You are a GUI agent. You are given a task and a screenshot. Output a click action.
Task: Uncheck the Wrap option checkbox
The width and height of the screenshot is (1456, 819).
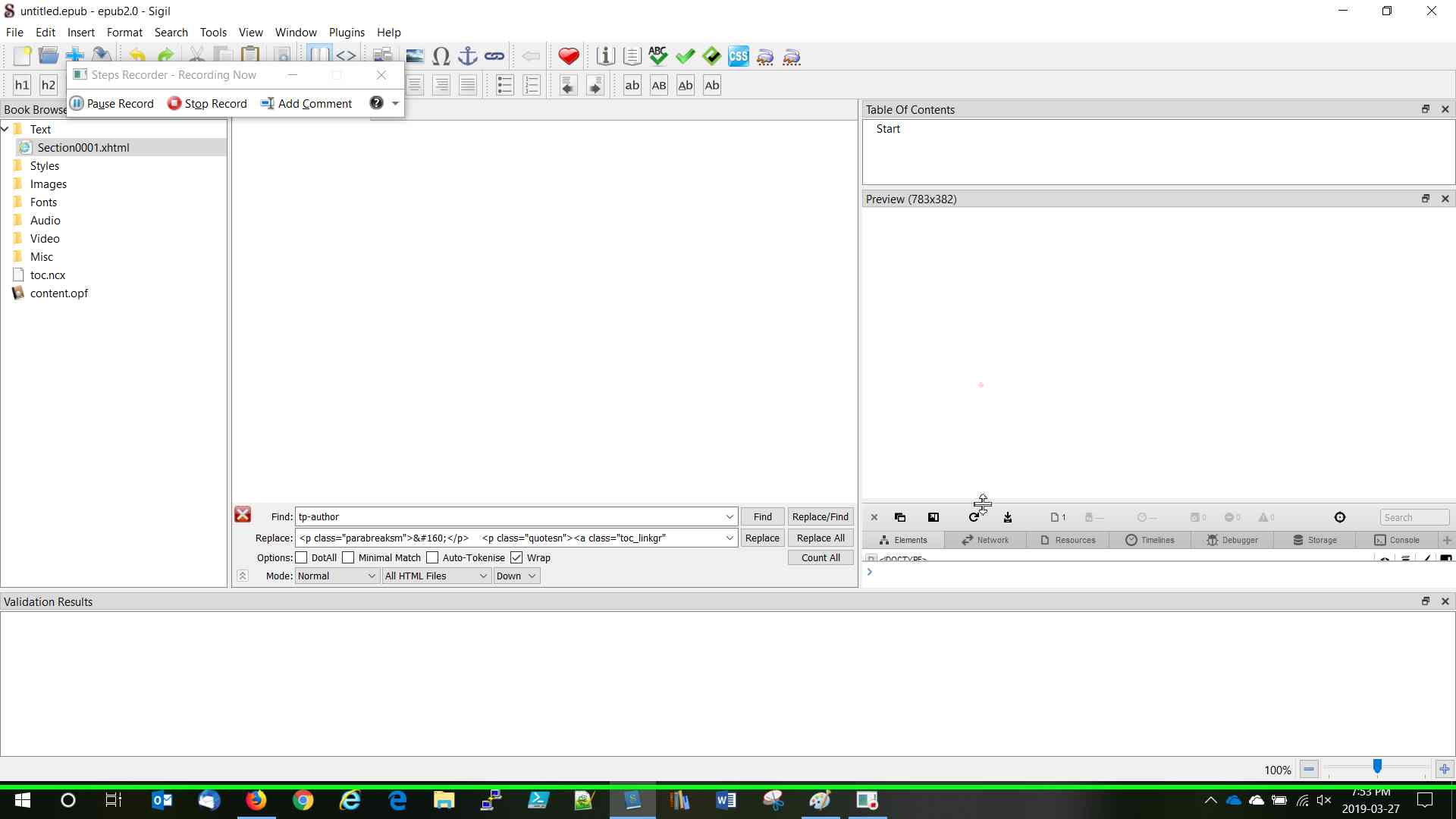[516, 557]
